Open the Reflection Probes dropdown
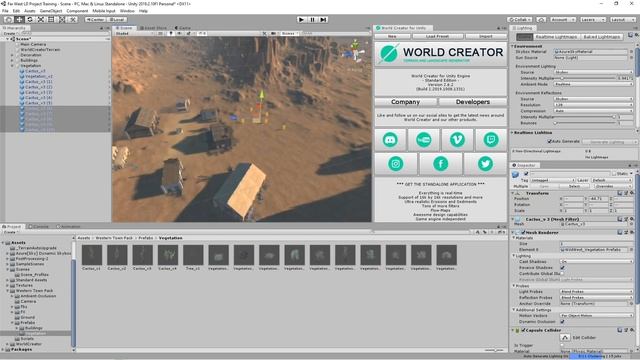The image size is (640, 360). point(596,298)
